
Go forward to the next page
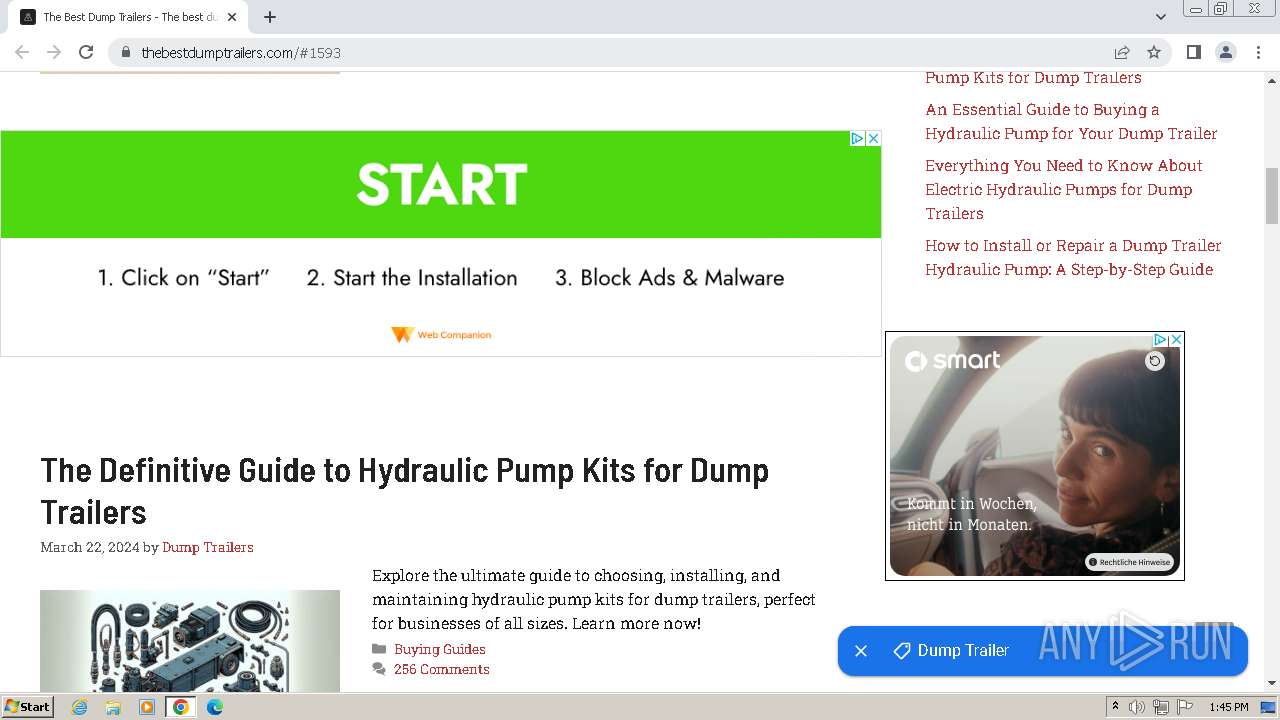[x=54, y=52]
